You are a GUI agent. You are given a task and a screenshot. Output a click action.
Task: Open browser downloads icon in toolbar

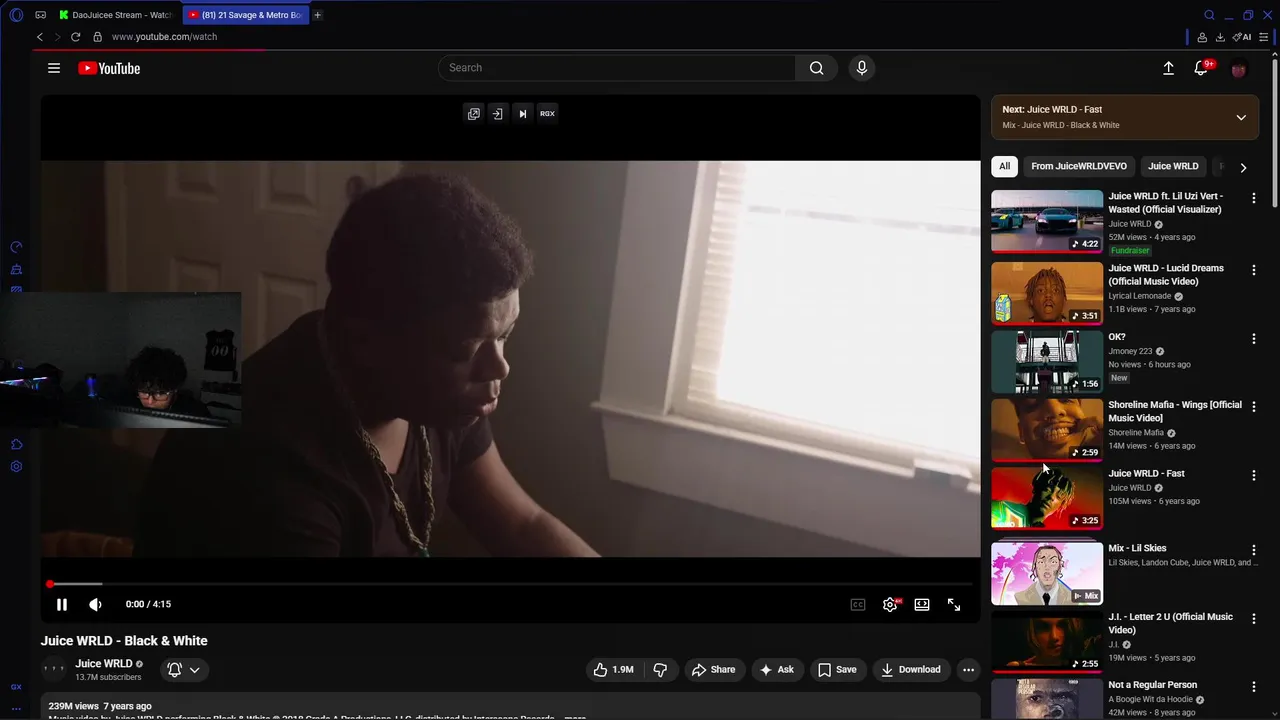[1220, 37]
